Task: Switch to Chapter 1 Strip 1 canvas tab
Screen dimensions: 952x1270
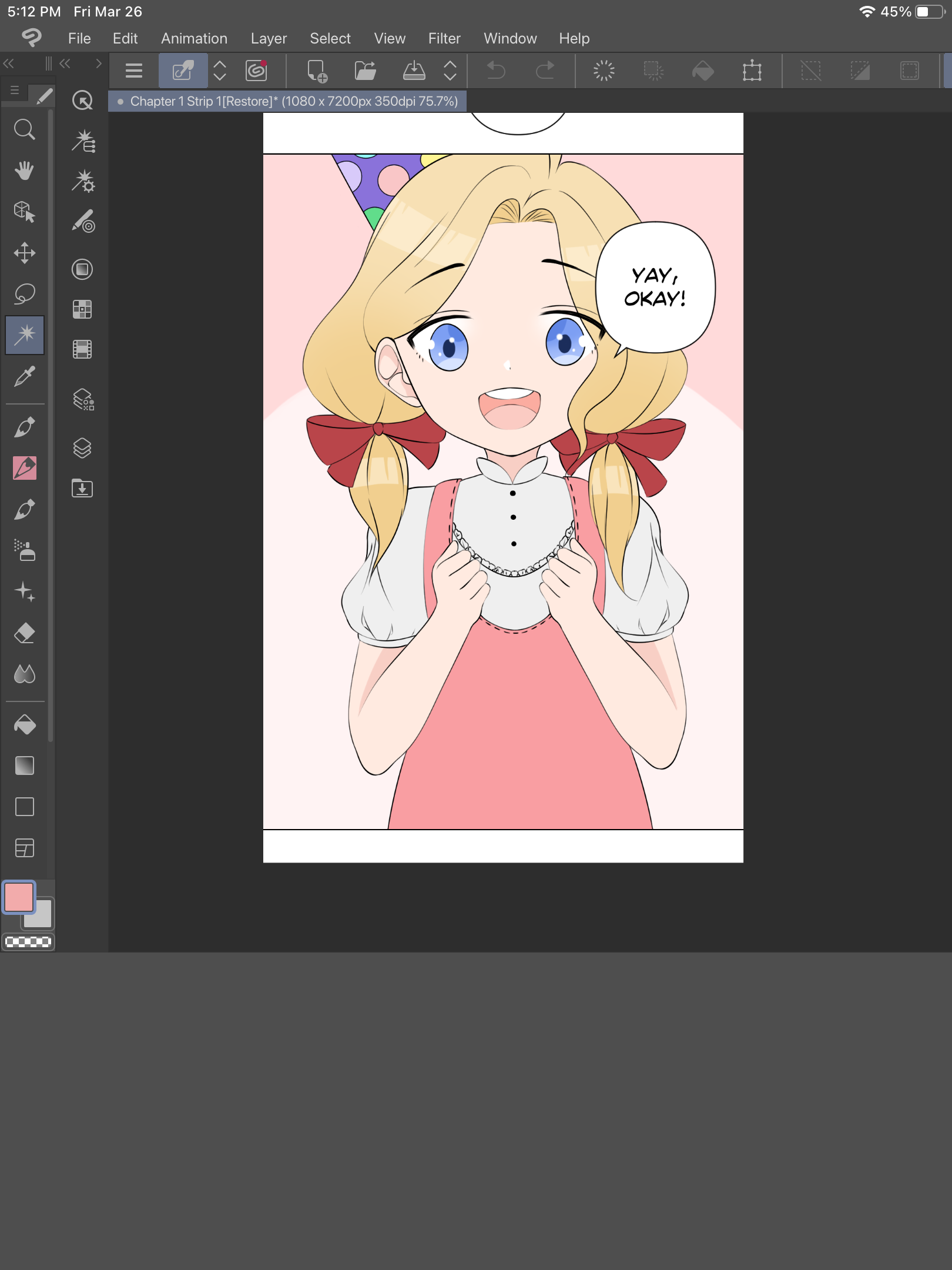Action: click(x=288, y=101)
